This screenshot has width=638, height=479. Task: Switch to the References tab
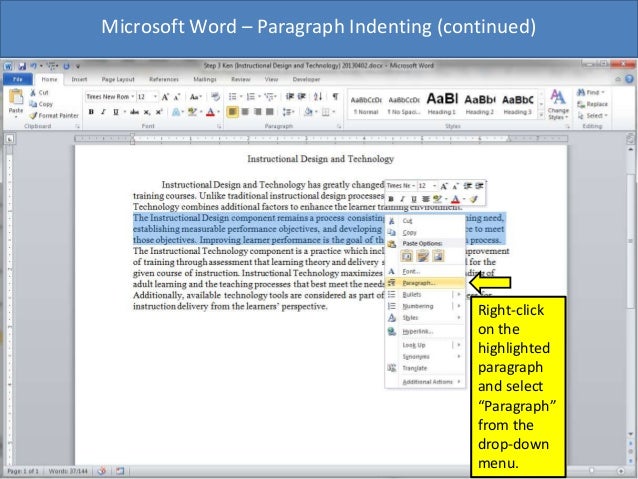[x=164, y=79]
